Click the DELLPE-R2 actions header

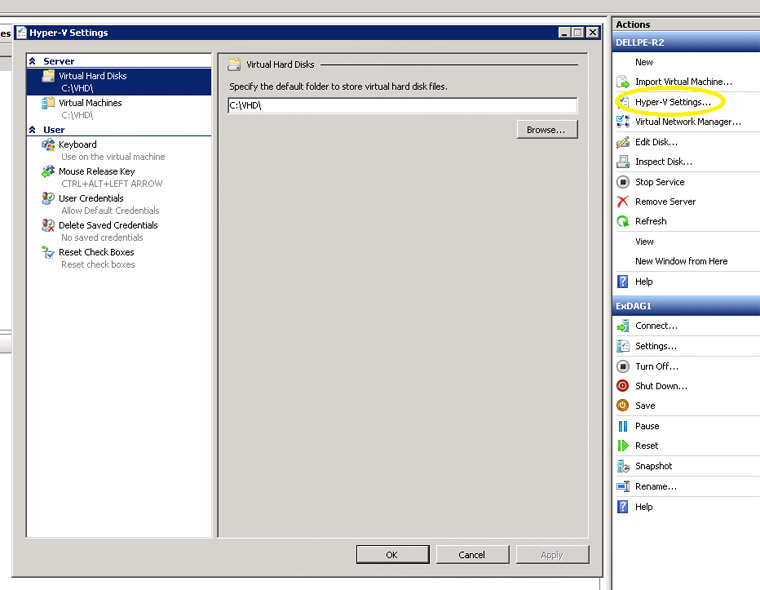pos(686,43)
